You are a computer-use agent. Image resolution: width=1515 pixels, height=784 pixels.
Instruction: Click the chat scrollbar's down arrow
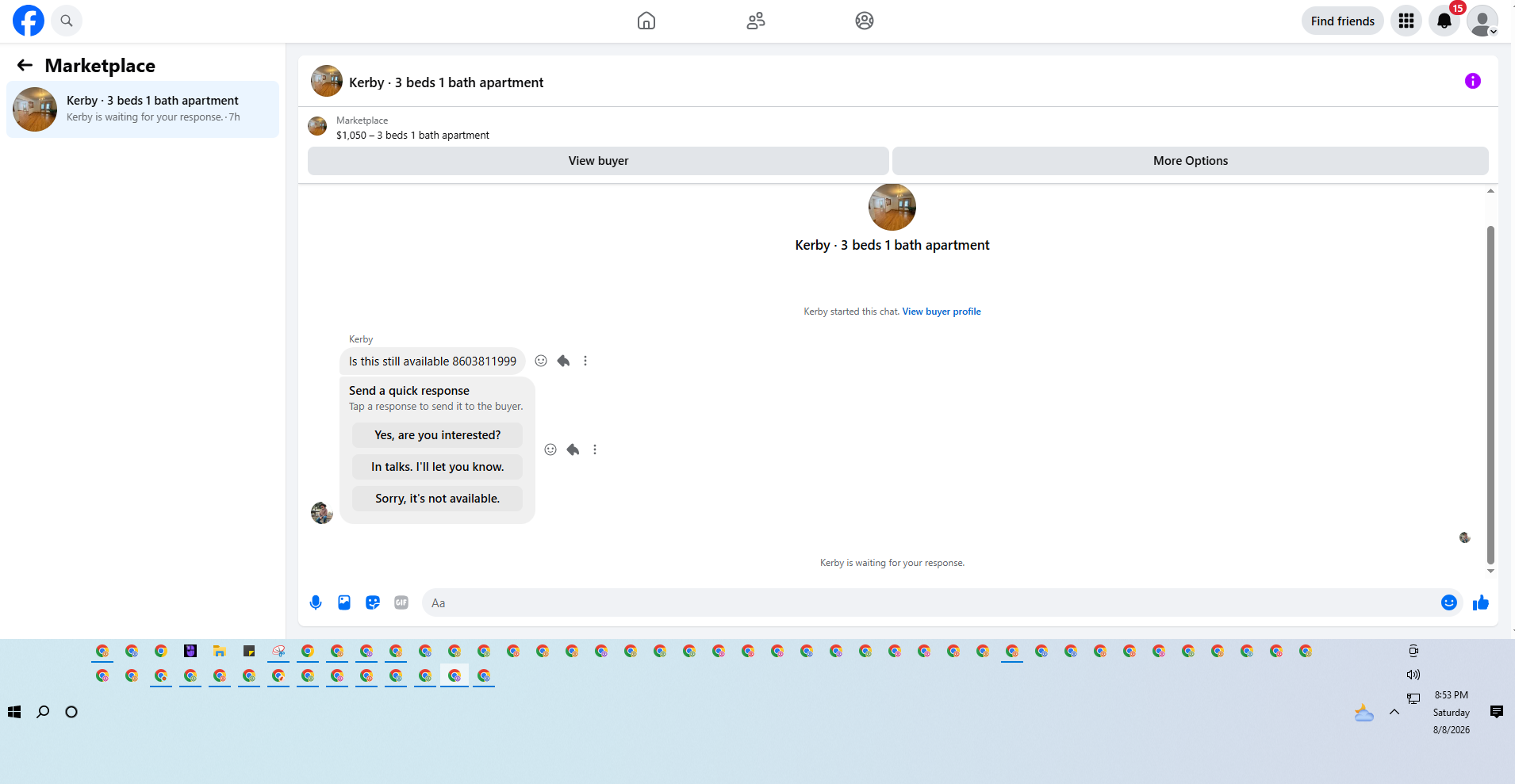[1490, 571]
